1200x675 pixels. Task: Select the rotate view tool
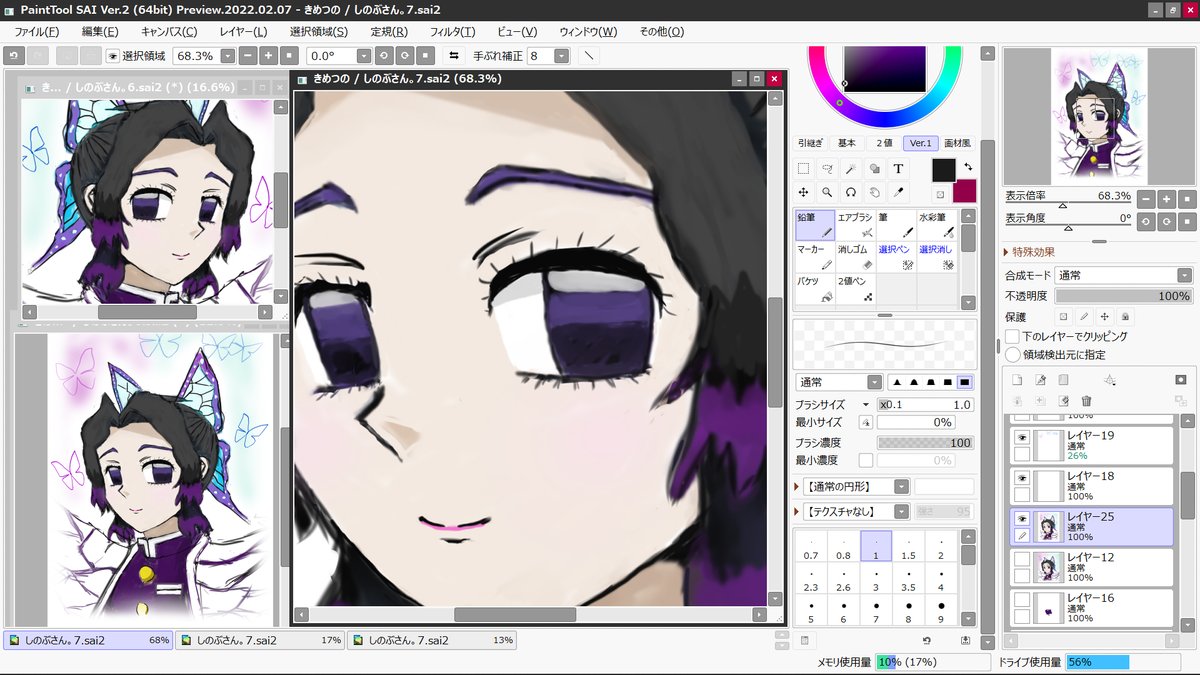[851, 192]
